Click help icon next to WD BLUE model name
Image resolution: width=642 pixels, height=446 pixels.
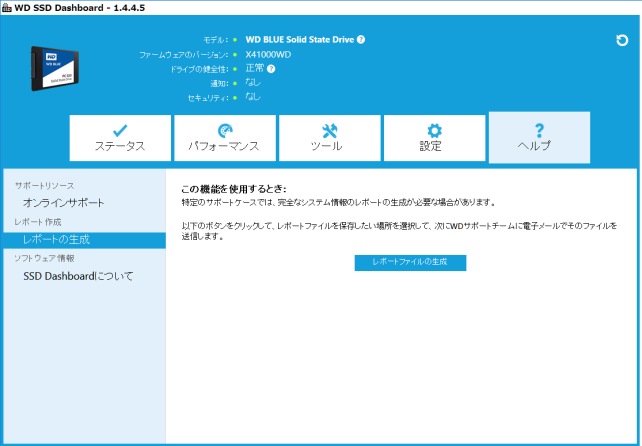coord(361,39)
